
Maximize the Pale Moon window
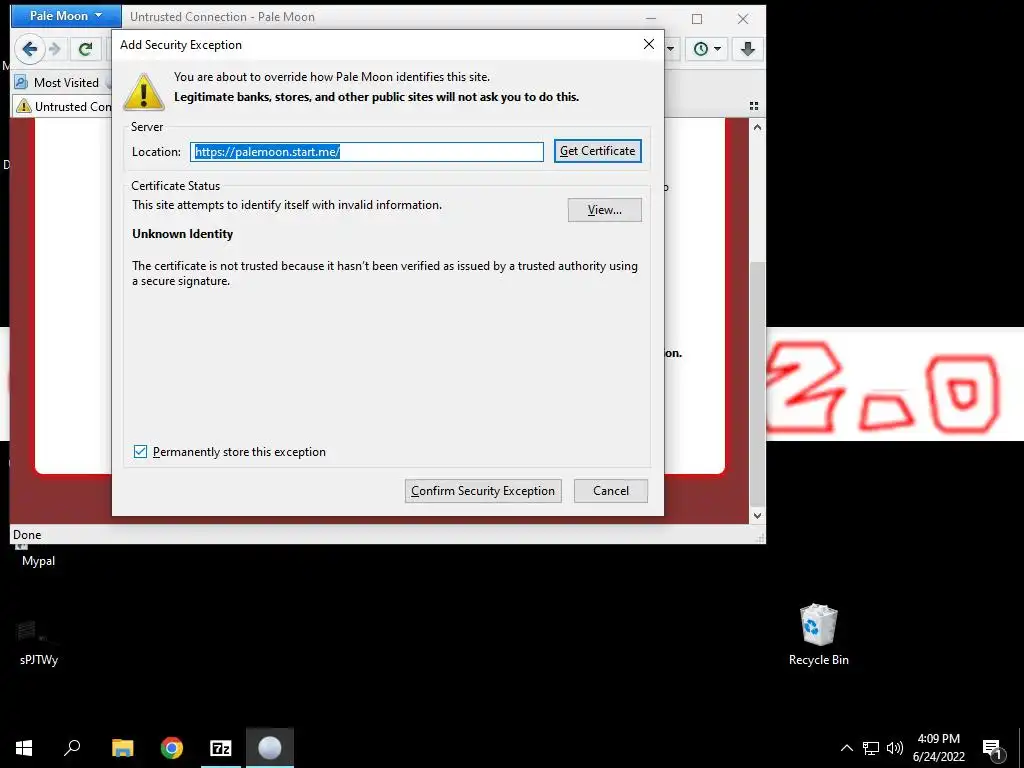point(697,18)
